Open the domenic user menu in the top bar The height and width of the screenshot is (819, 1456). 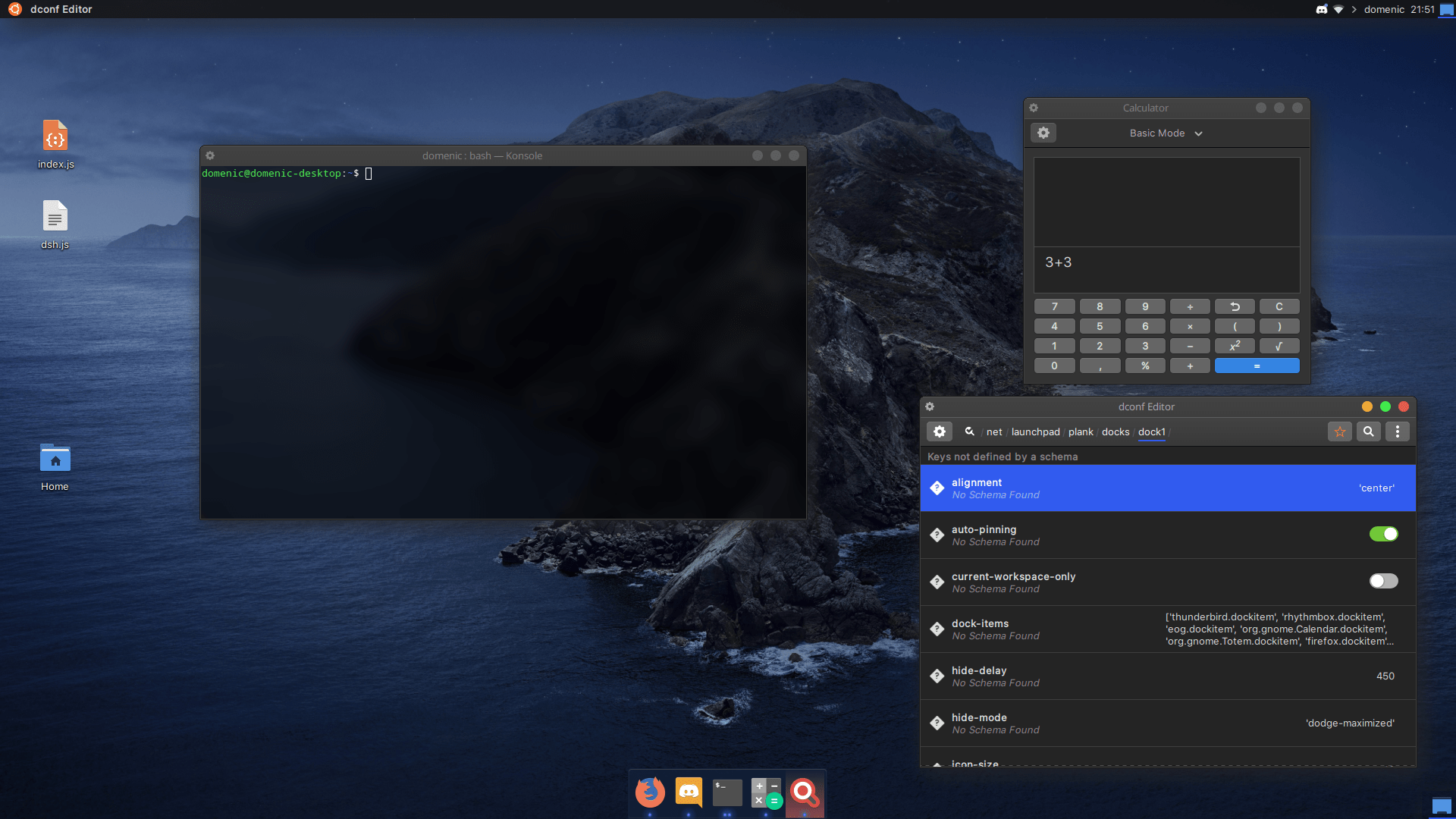pos(1385,9)
